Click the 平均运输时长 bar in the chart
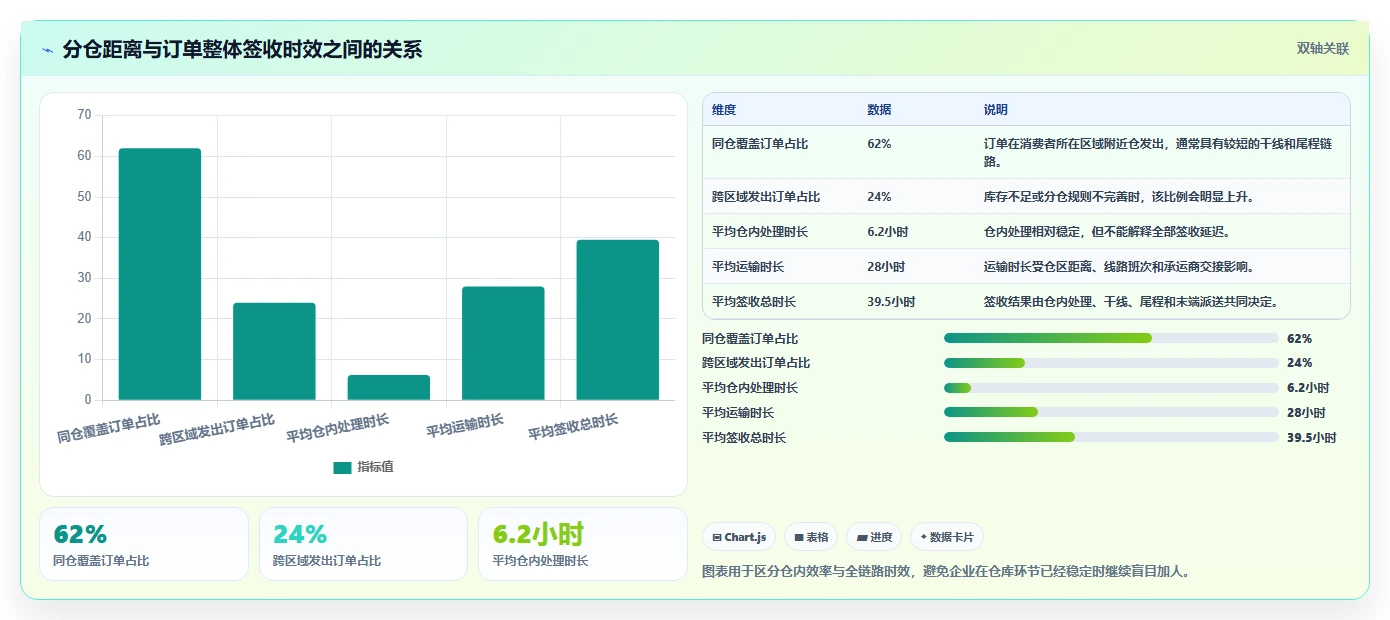Image resolution: width=1390 pixels, height=620 pixels. pyautogui.click(x=503, y=343)
